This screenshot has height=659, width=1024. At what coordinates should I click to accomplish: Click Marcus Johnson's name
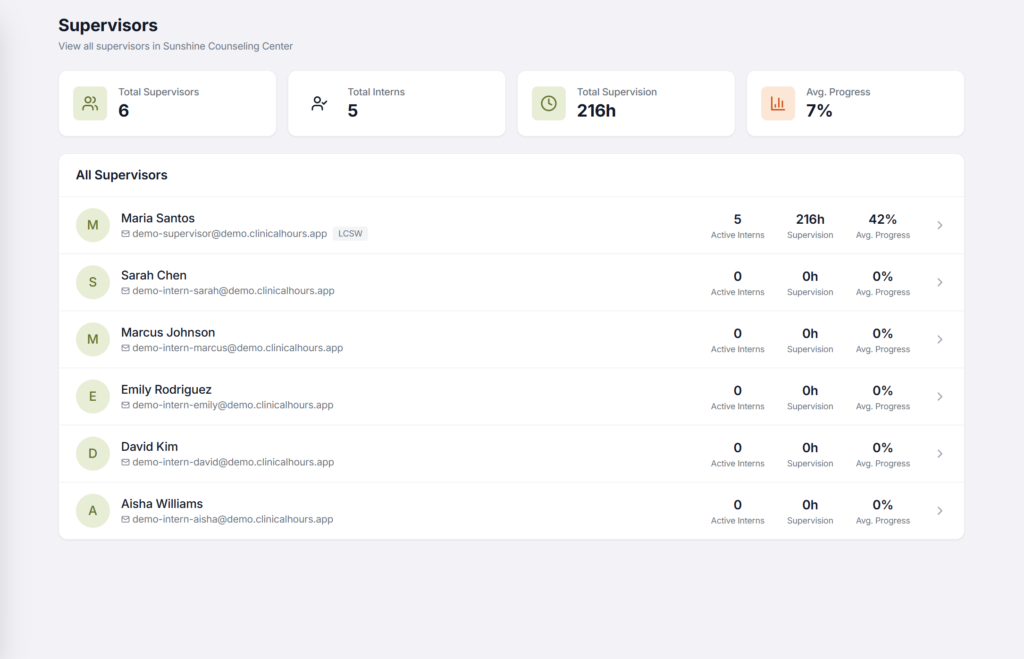tap(167, 332)
